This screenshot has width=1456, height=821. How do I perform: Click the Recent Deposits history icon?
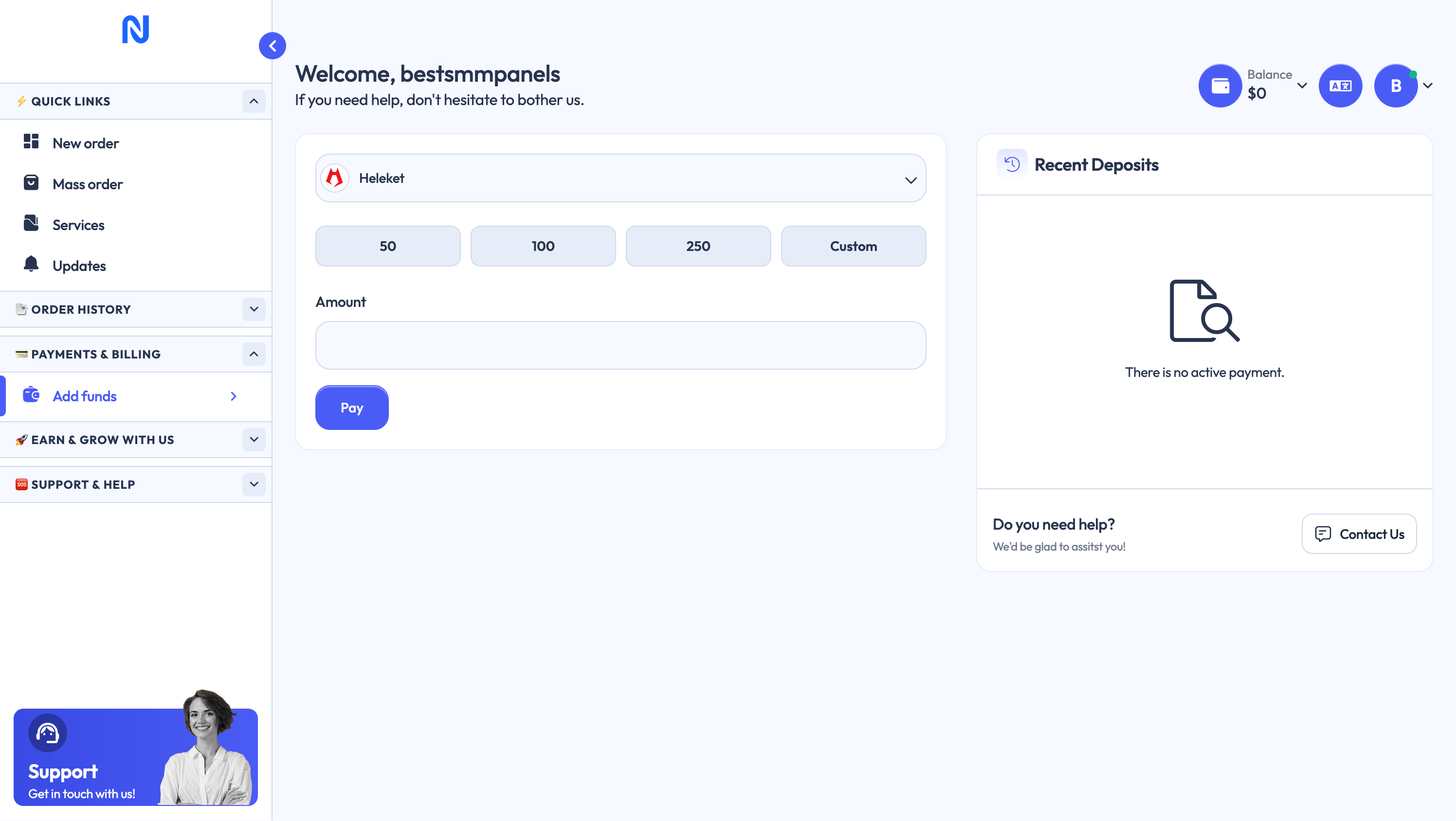tap(1012, 164)
